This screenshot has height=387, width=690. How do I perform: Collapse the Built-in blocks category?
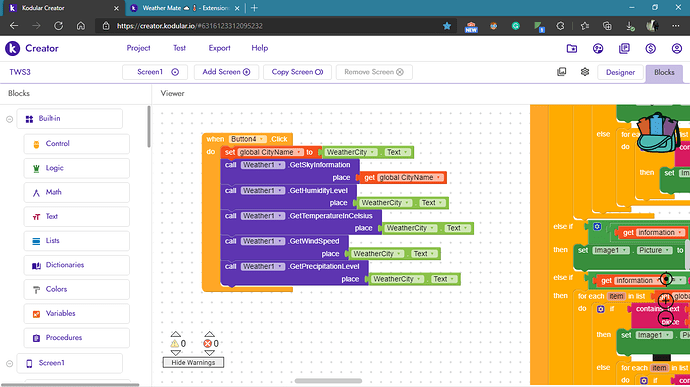9,119
